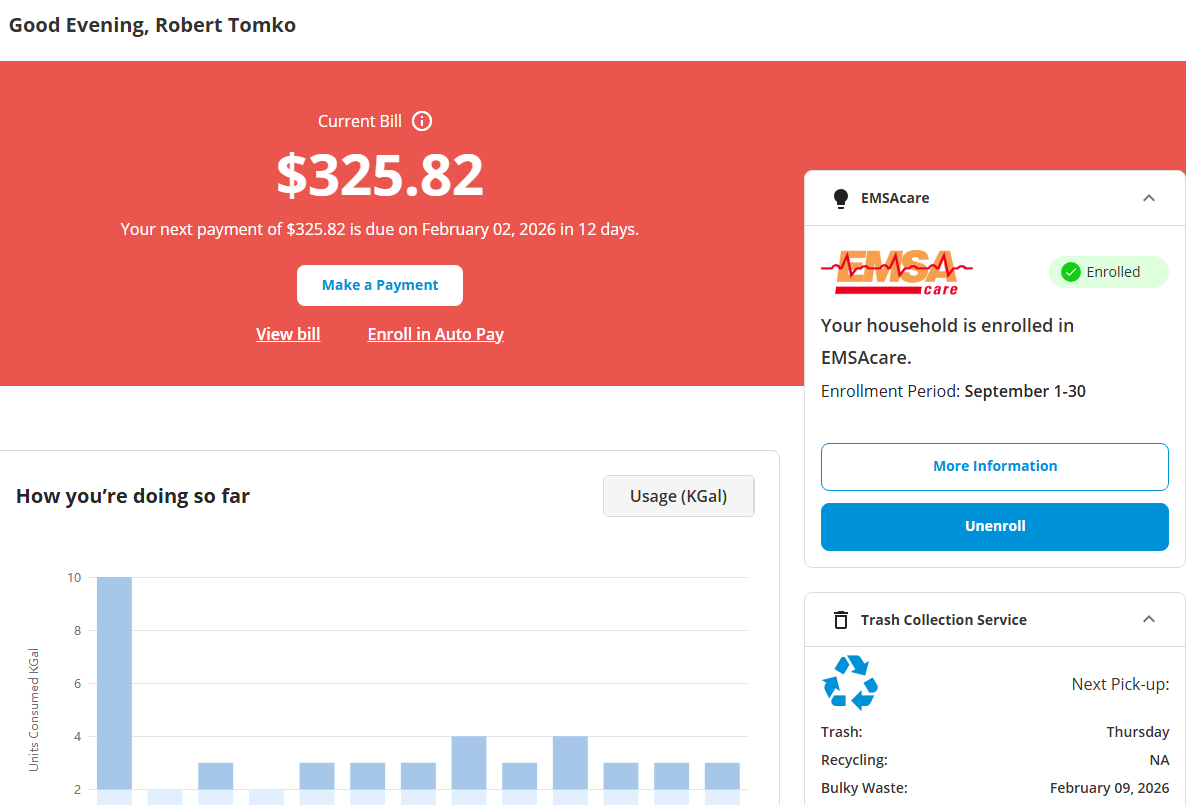Image resolution: width=1186 pixels, height=805 pixels.
Task: Click the $325.82 bill amount
Action: point(380,175)
